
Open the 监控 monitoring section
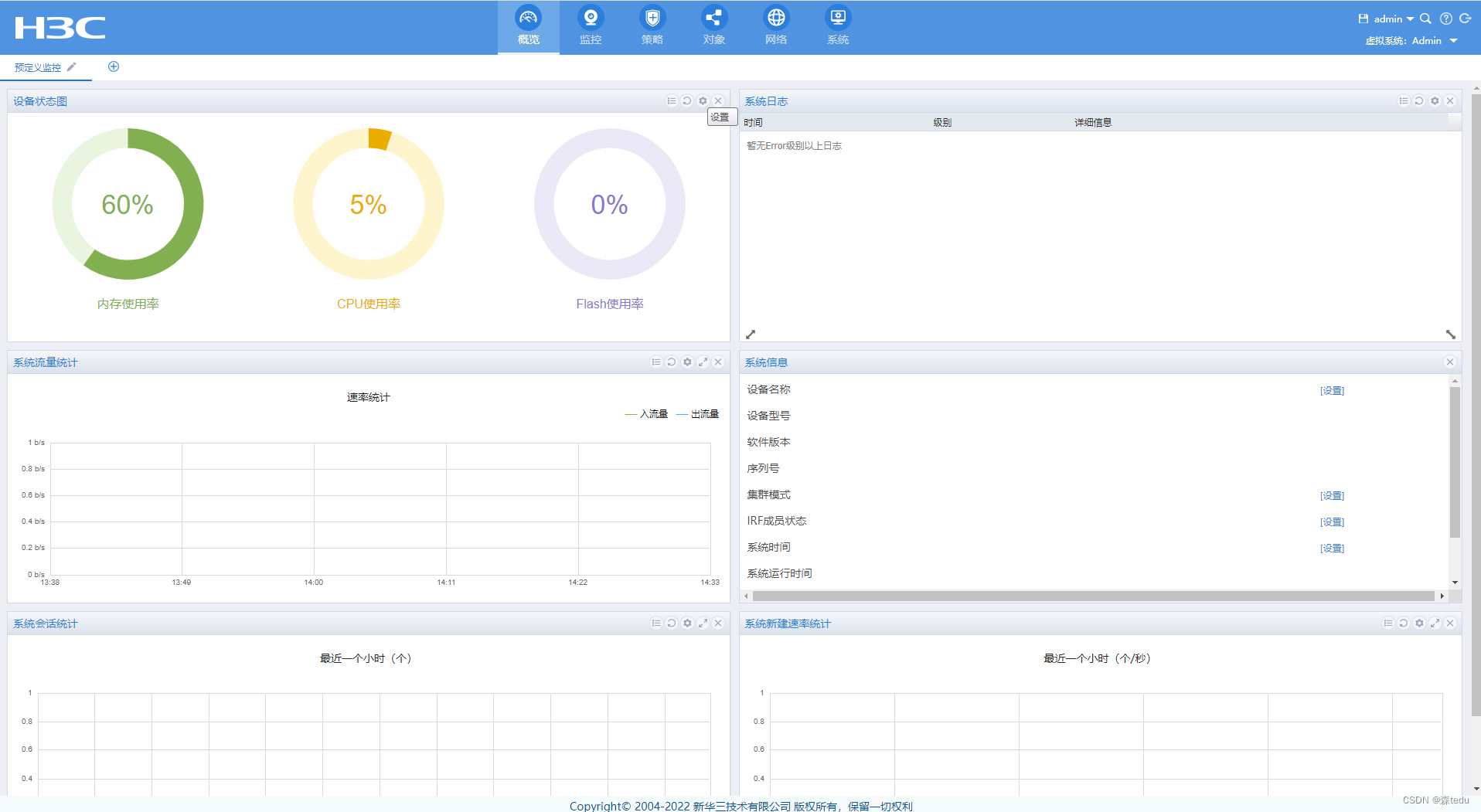(591, 27)
